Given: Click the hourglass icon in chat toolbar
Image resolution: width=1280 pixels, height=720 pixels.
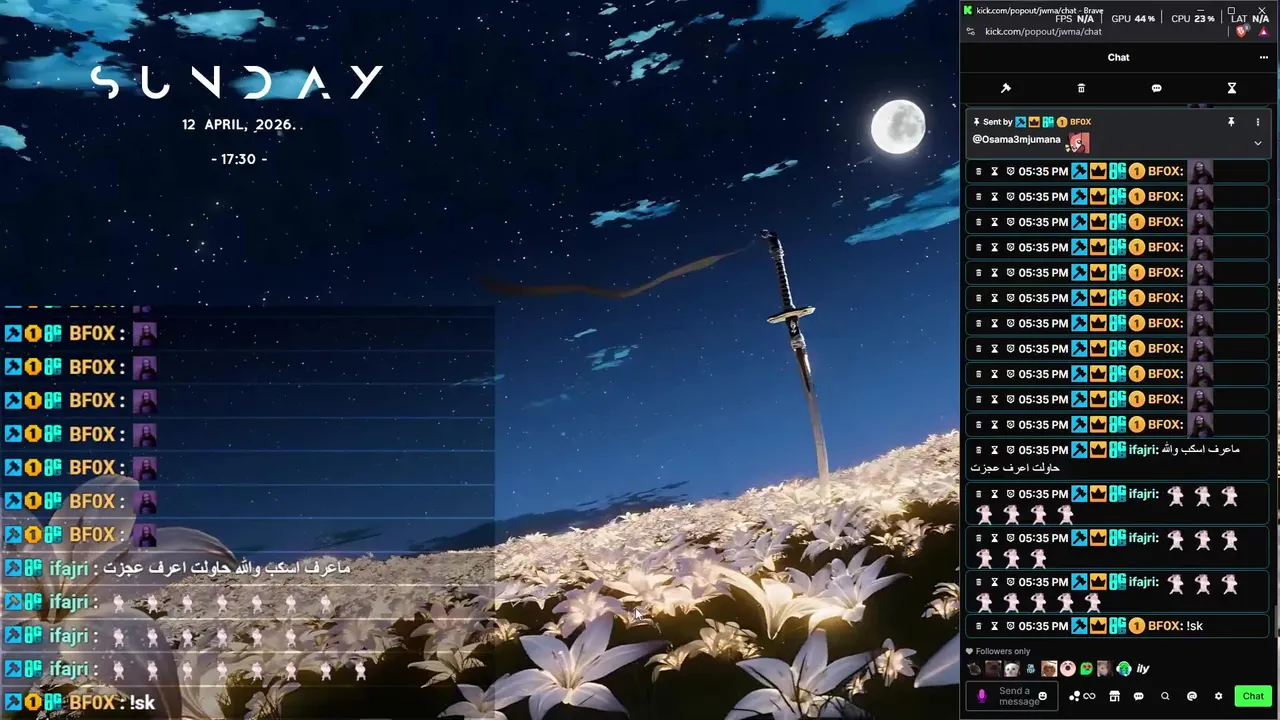Looking at the screenshot, I should [x=1232, y=88].
